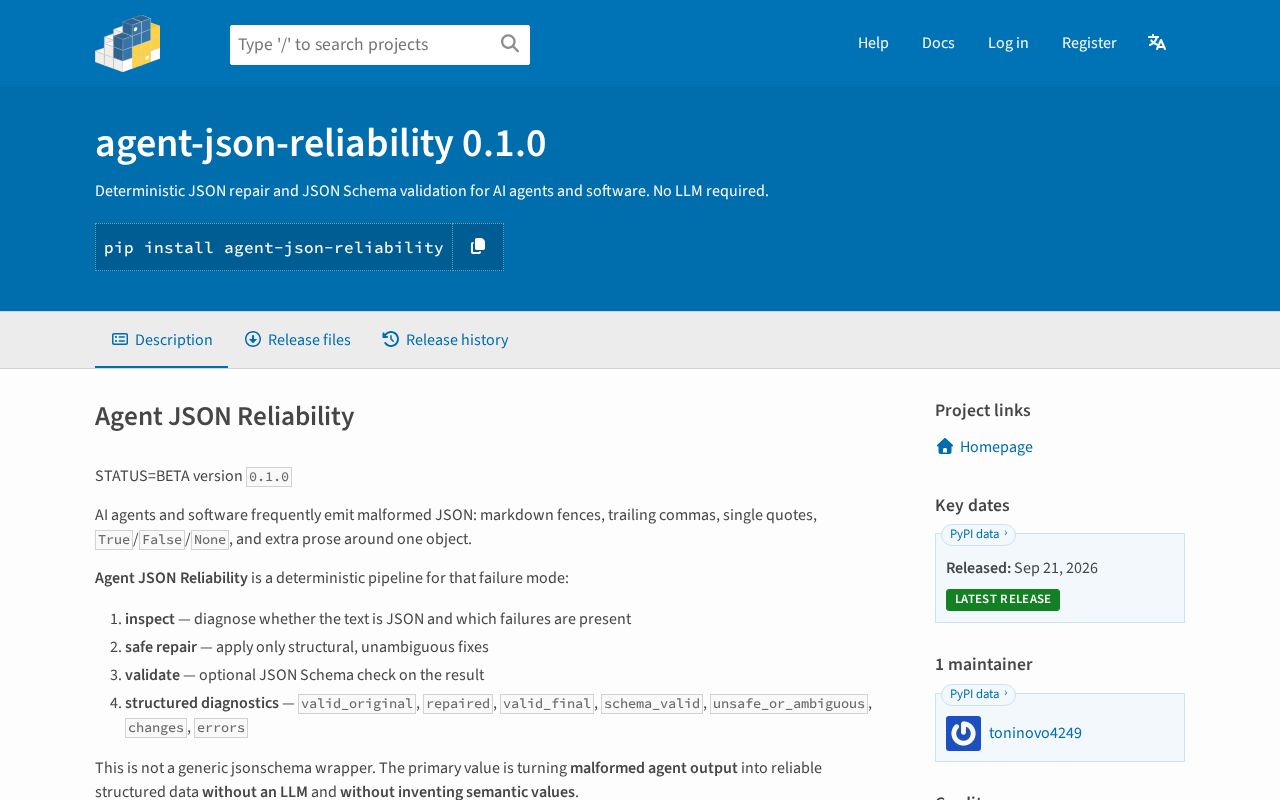Click the True code tag
This screenshot has height=800, width=1280.
tap(114, 540)
